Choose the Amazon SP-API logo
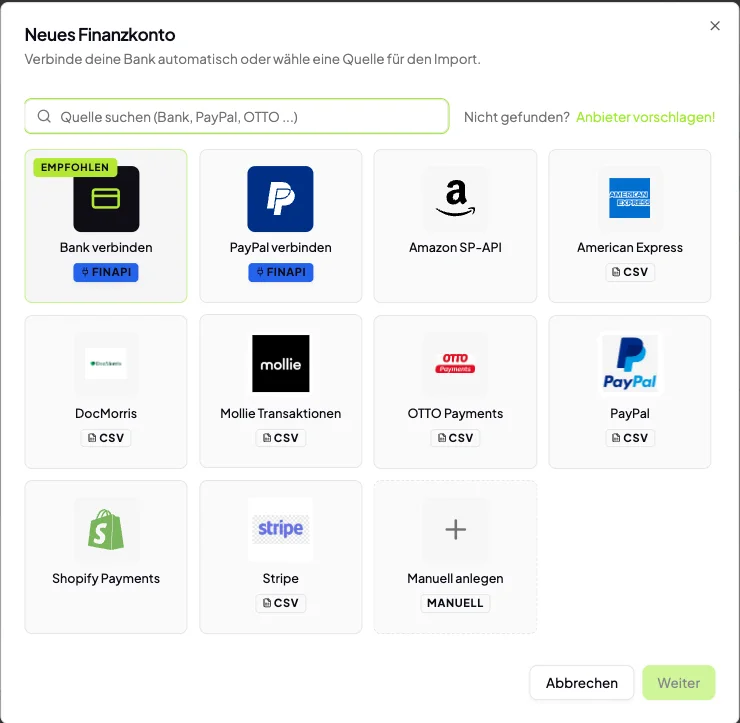This screenshot has height=723, width=740. (x=455, y=199)
